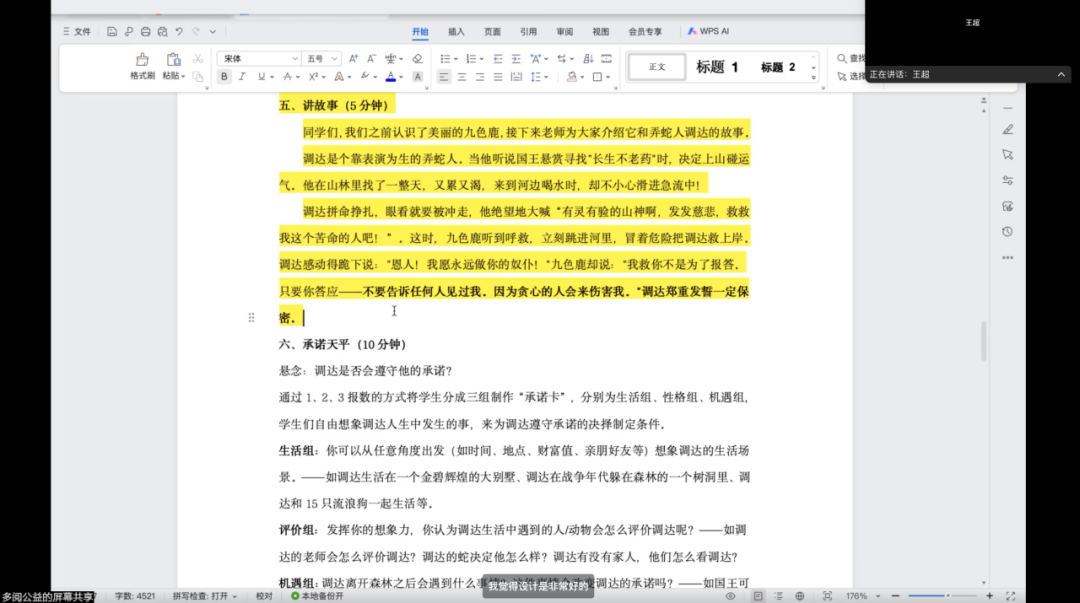
Task: Click the decrease indent icon
Action: 497,59
